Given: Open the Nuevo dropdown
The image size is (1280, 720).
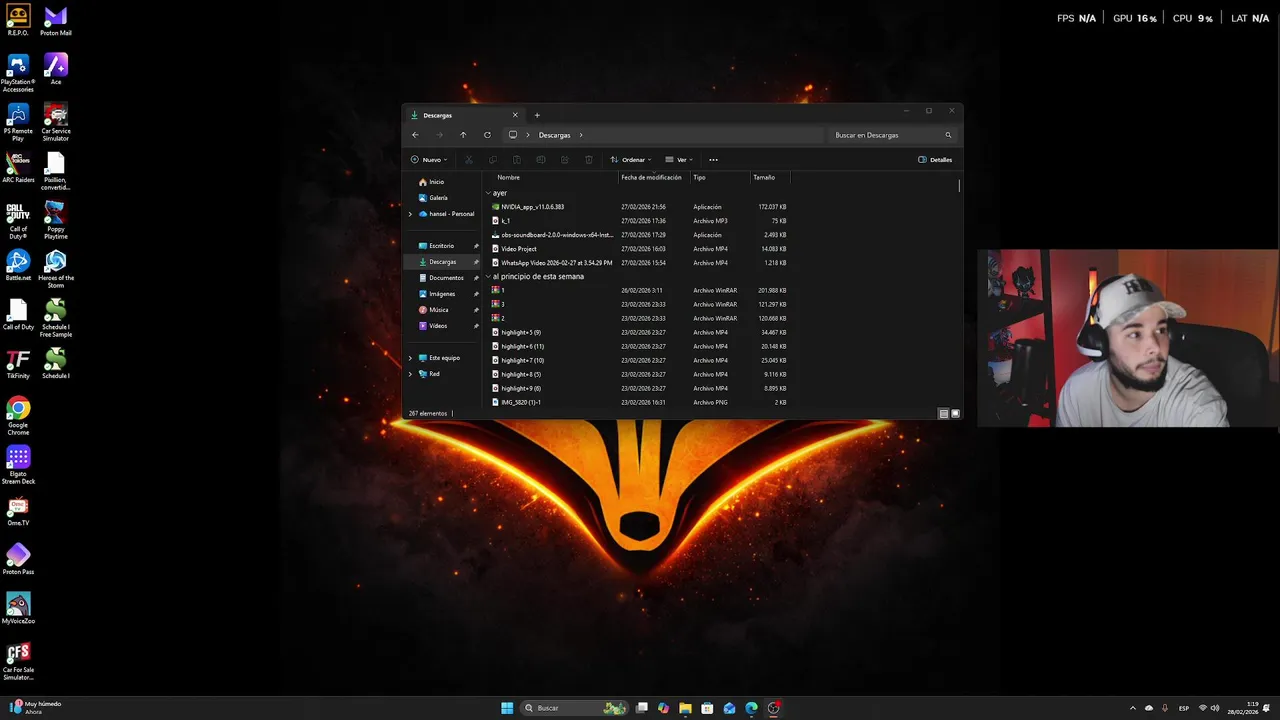Looking at the screenshot, I should [x=429, y=160].
